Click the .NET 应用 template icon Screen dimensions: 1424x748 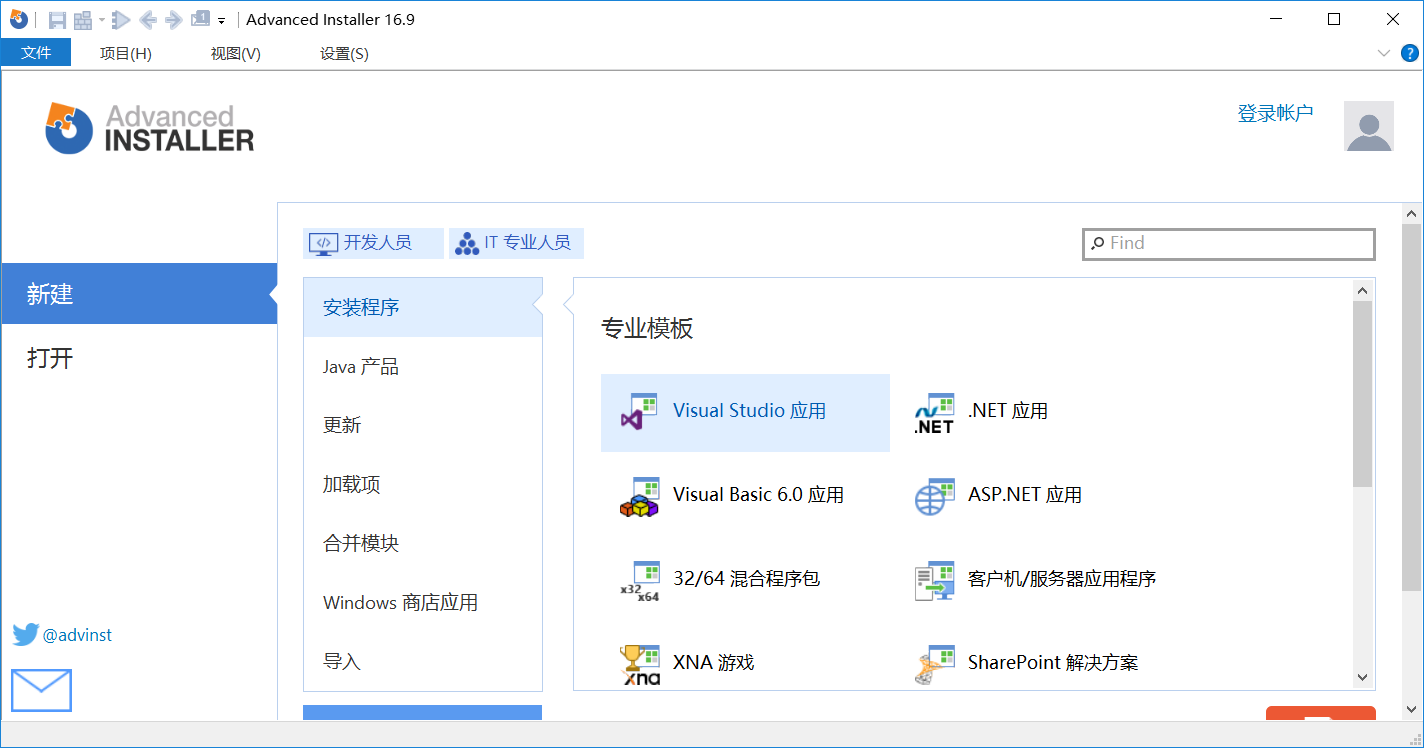pyautogui.click(x=934, y=412)
